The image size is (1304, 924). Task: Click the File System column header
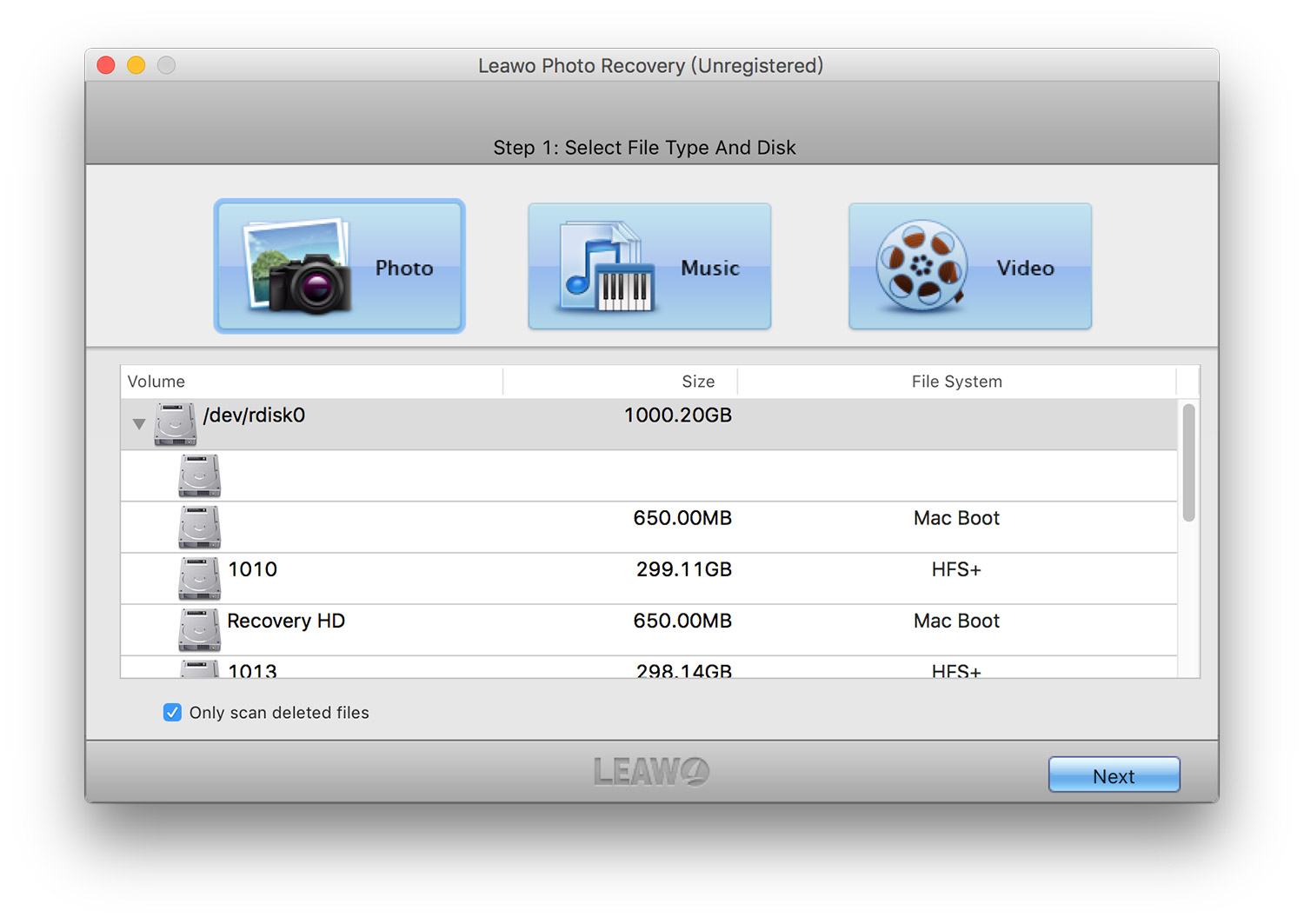(x=956, y=382)
